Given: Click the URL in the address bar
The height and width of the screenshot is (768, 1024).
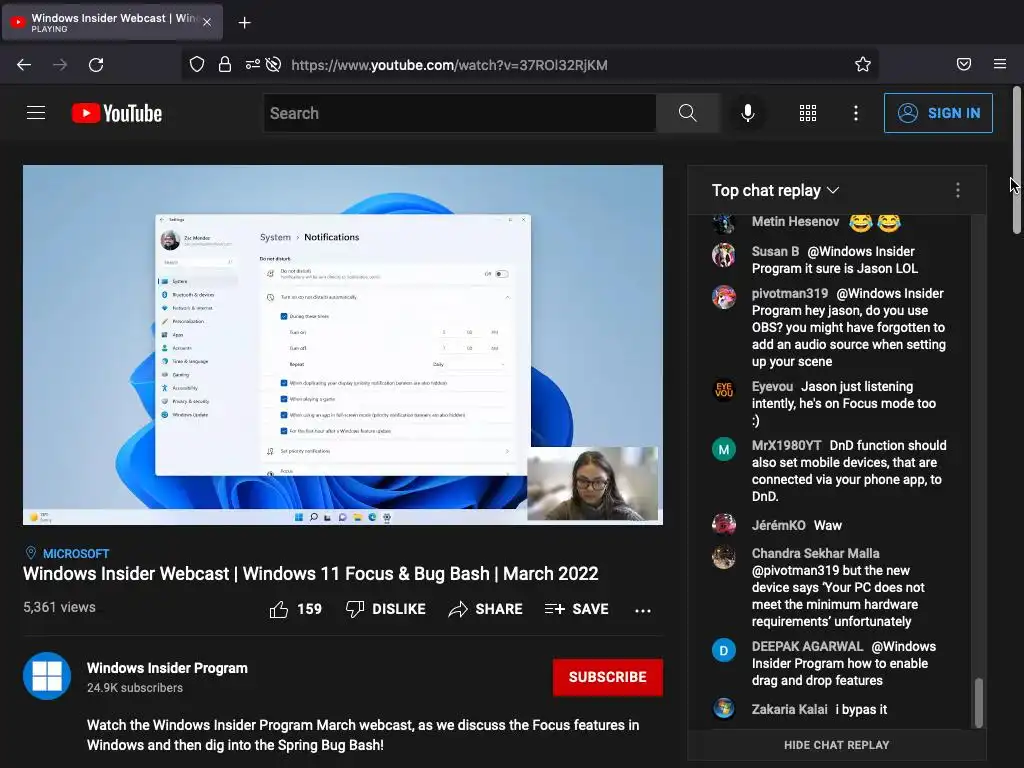Looking at the screenshot, I should coord(449,65).
